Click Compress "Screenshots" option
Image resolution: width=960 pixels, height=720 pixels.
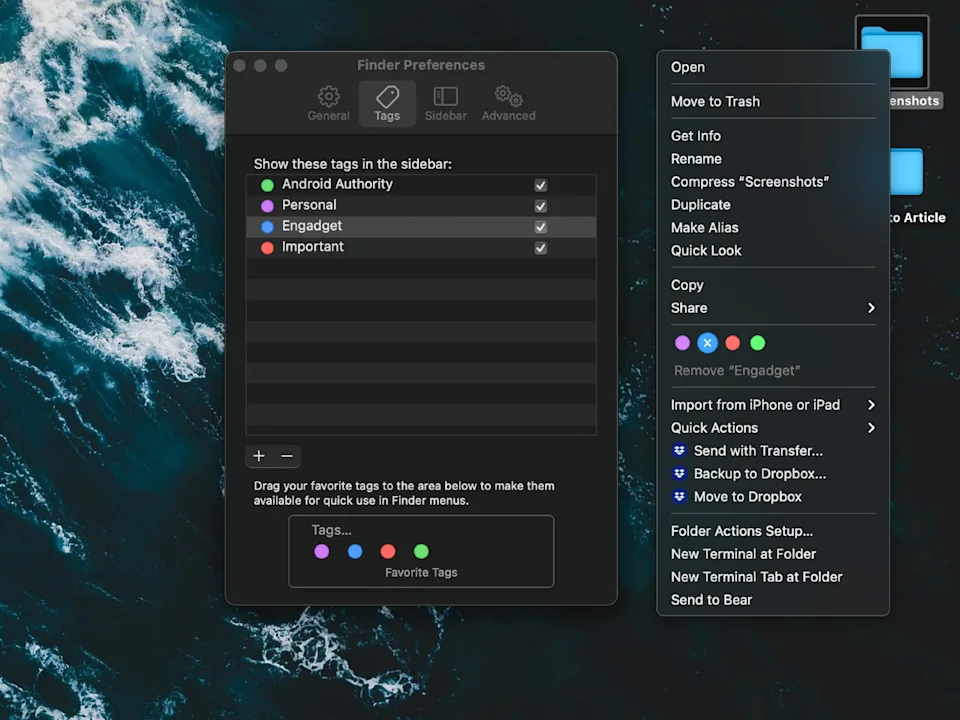tap(750, 182)
